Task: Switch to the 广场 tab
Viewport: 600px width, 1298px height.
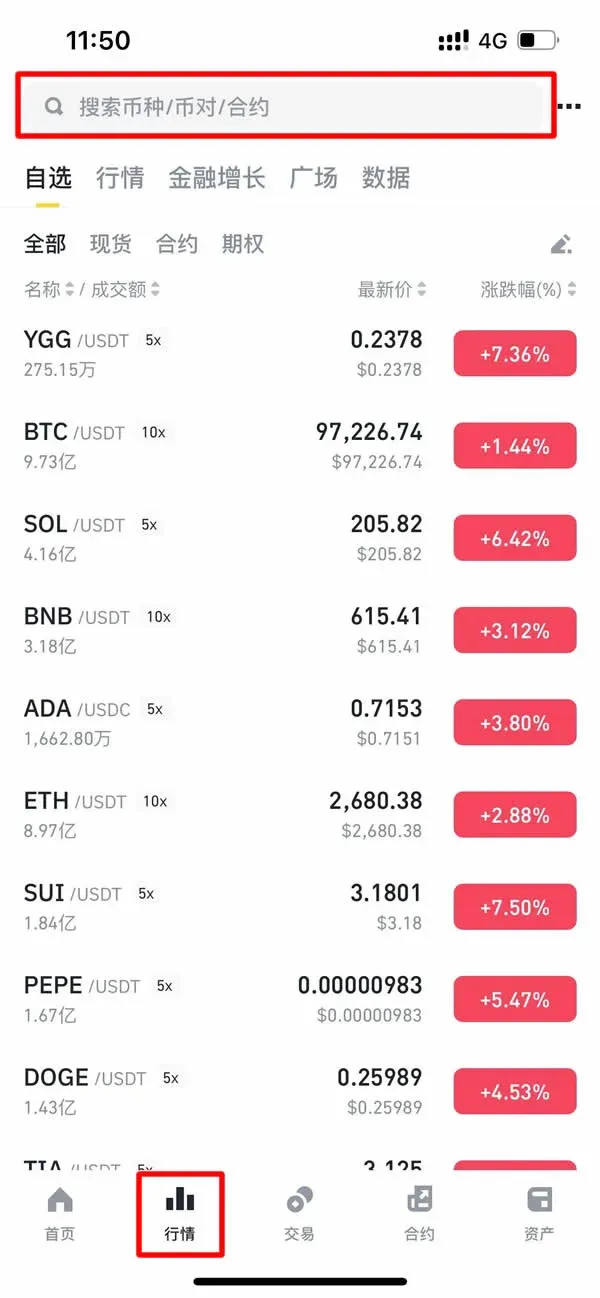Action: [313, 177]
